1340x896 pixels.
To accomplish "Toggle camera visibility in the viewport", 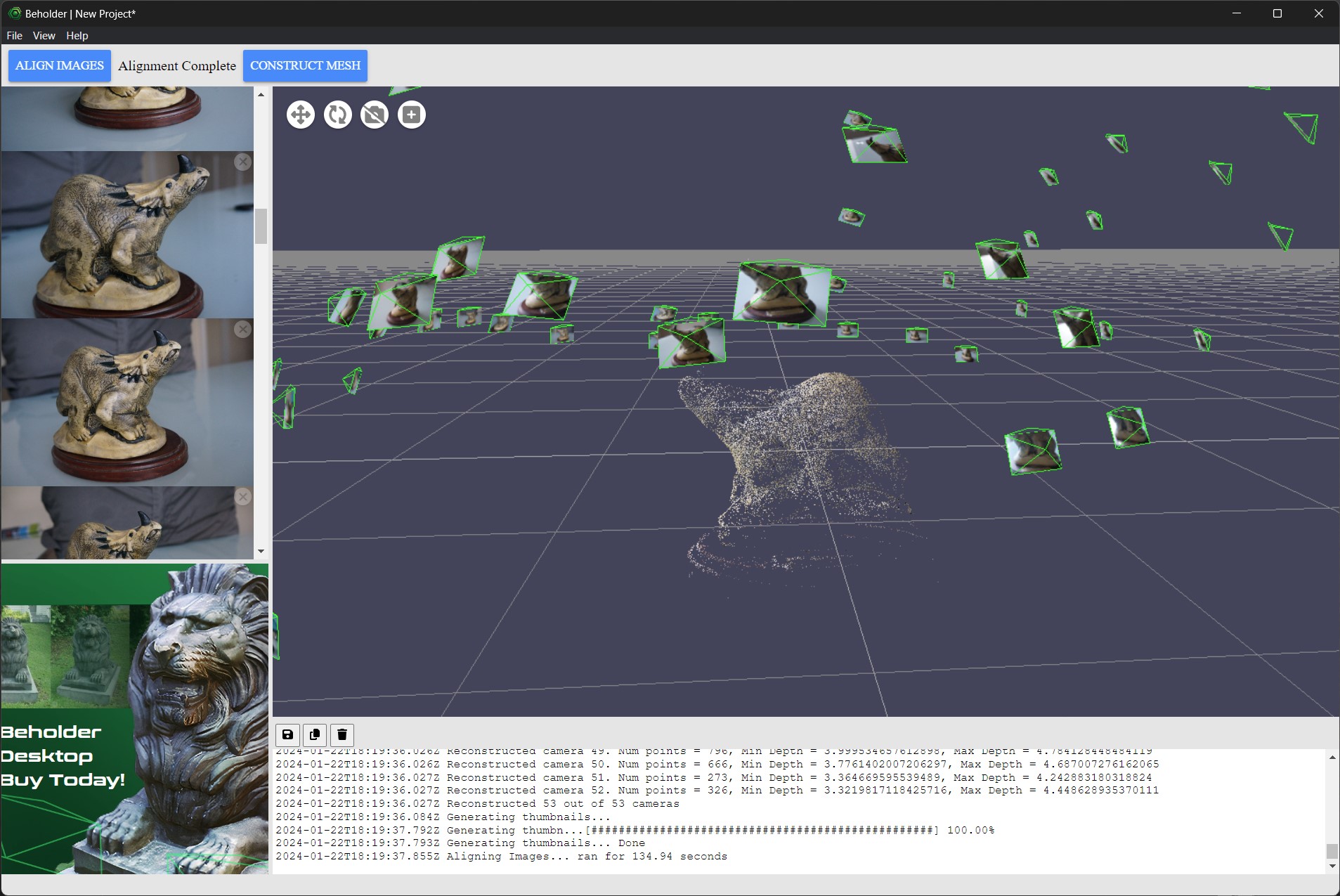I will pos(375,115).
